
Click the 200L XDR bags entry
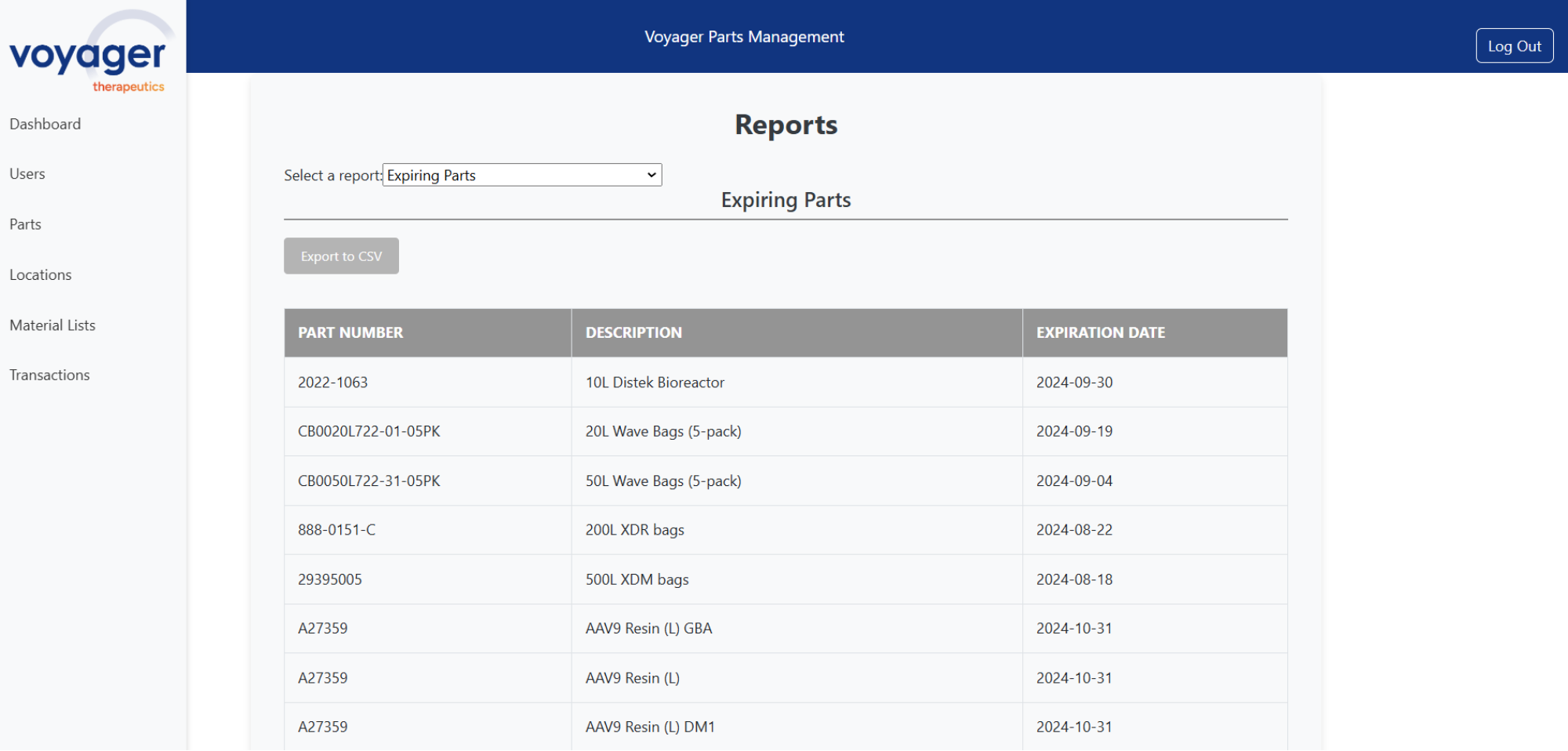pos(635,530)
